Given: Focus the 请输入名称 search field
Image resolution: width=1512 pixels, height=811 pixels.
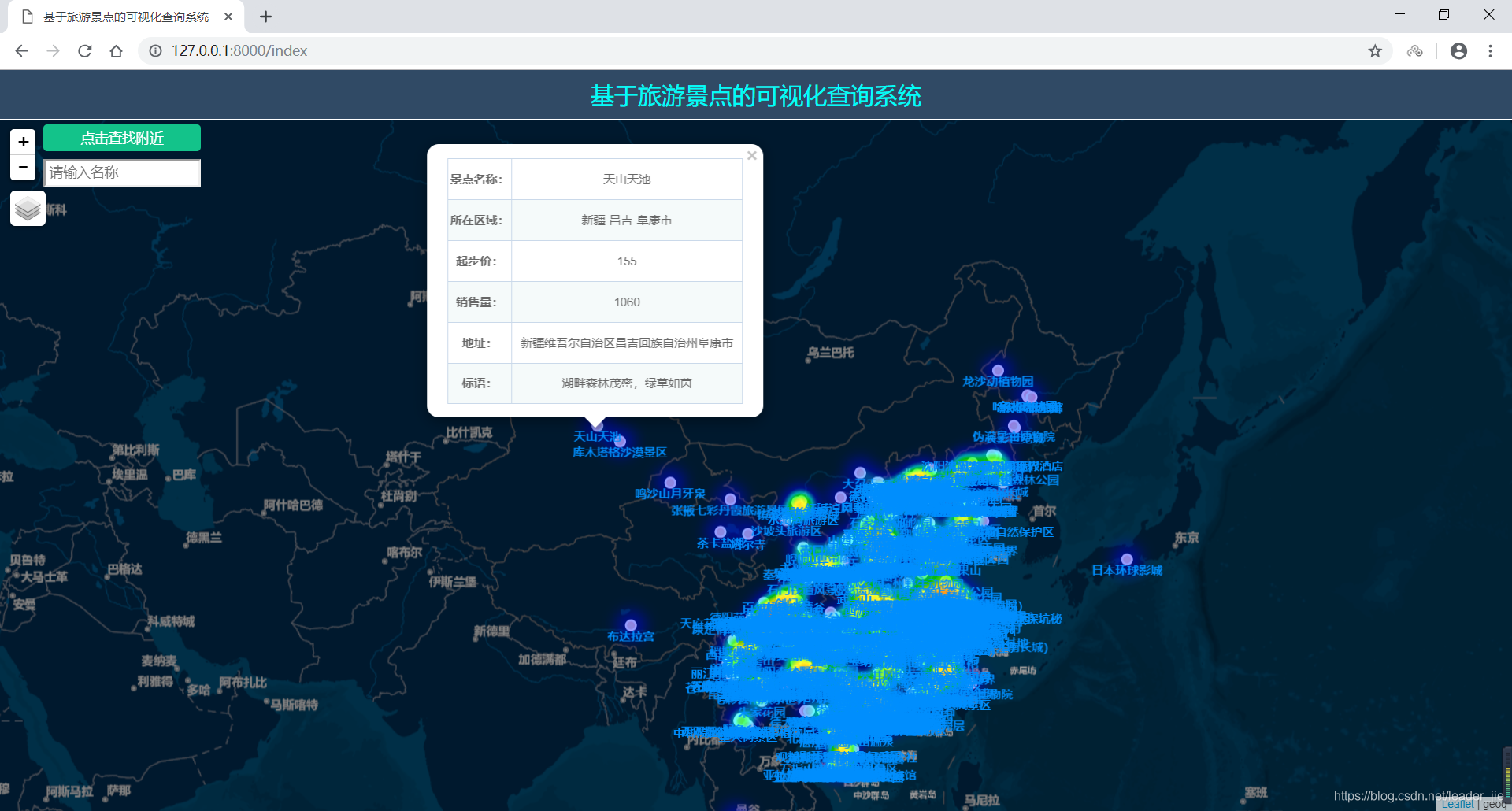Looking at the screenshot, I should coord(122,172).
